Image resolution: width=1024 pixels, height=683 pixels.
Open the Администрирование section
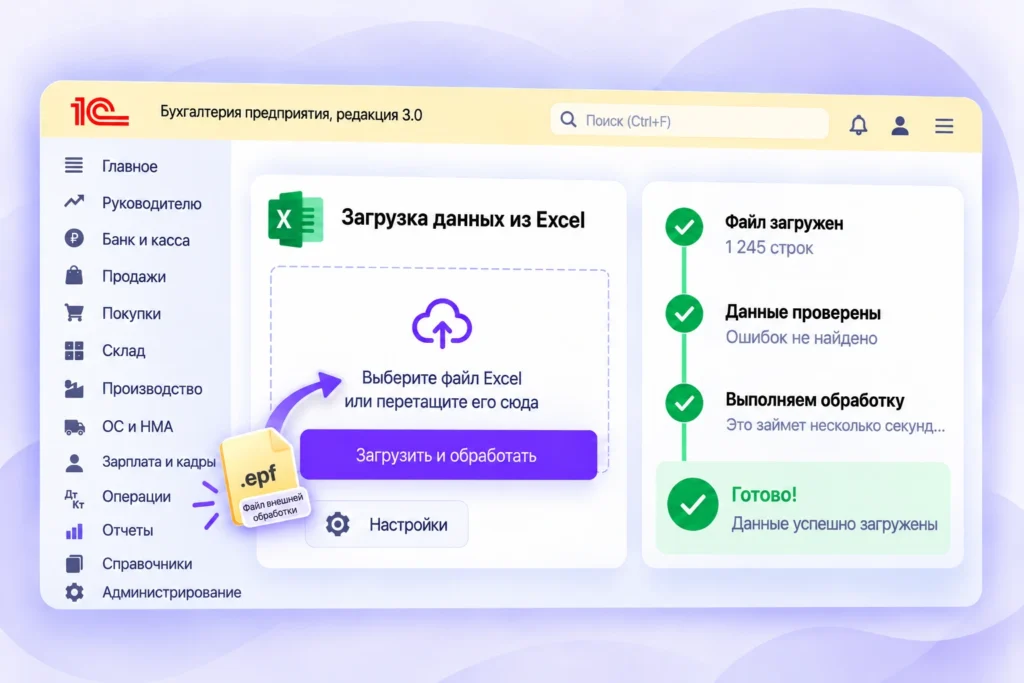172,592
